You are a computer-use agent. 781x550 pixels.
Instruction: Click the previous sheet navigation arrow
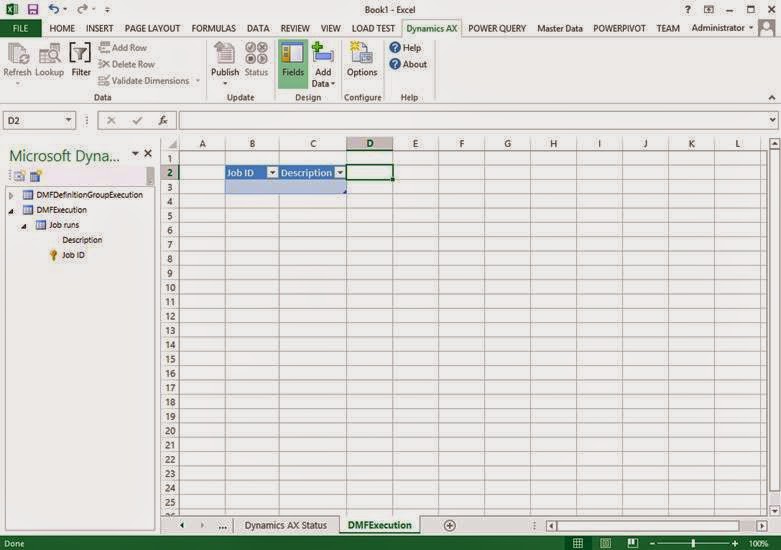tap(182, 525)
